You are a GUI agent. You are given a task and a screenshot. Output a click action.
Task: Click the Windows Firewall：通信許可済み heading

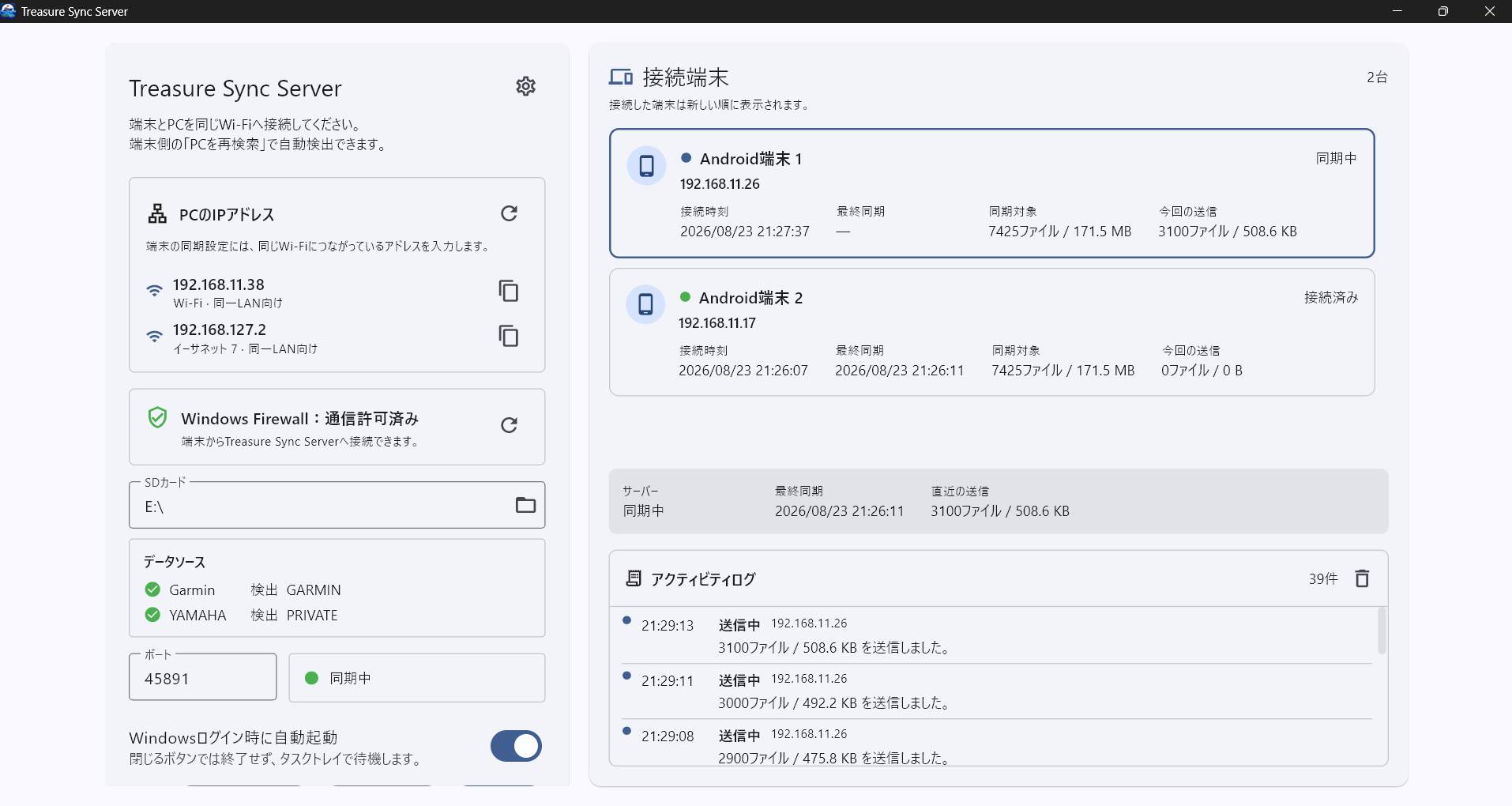pyautogui.click(x=300, y=419)
